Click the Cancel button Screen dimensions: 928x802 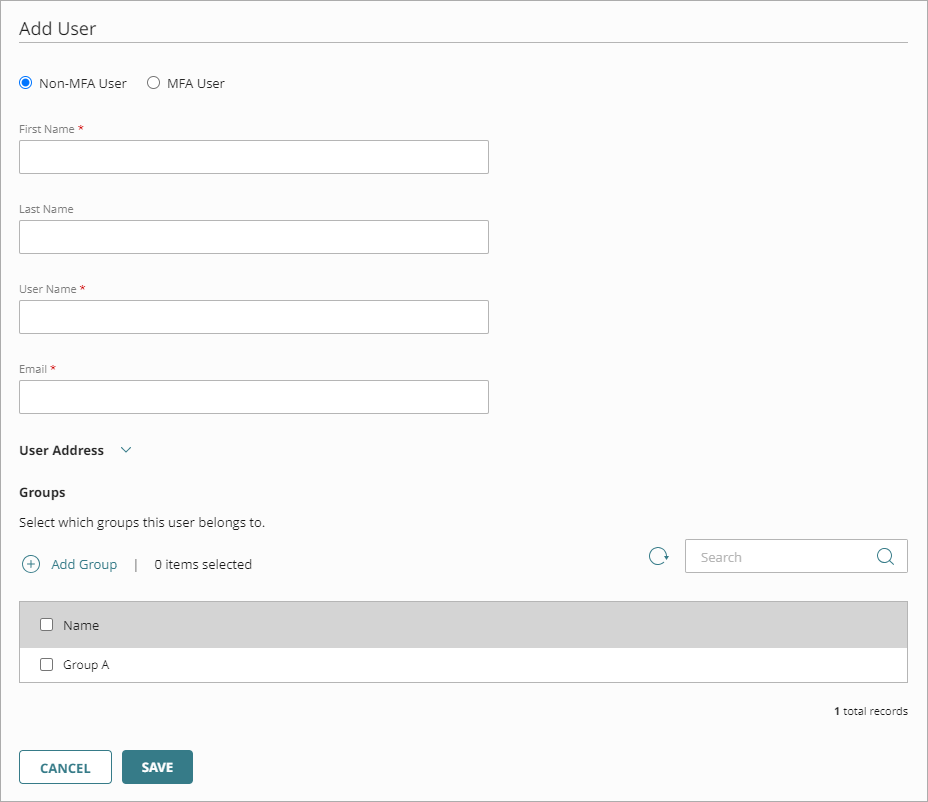coord(65,767)
